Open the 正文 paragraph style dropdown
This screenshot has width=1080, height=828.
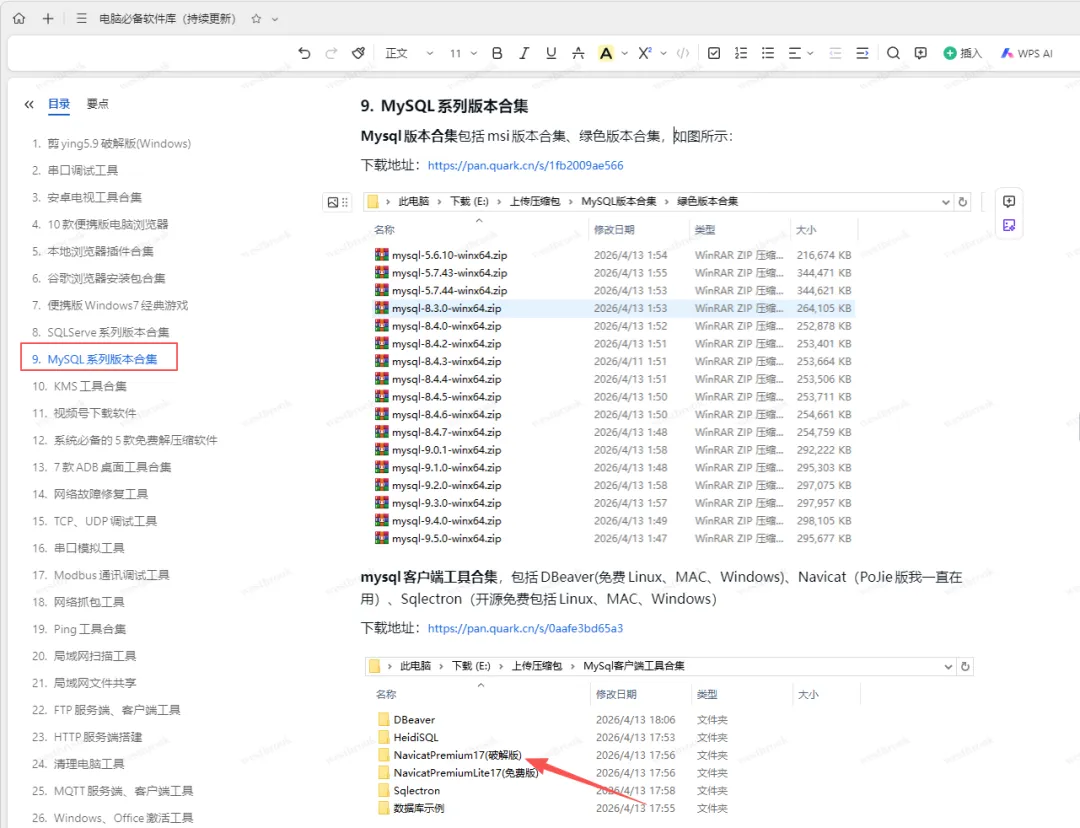pos(409,53)
